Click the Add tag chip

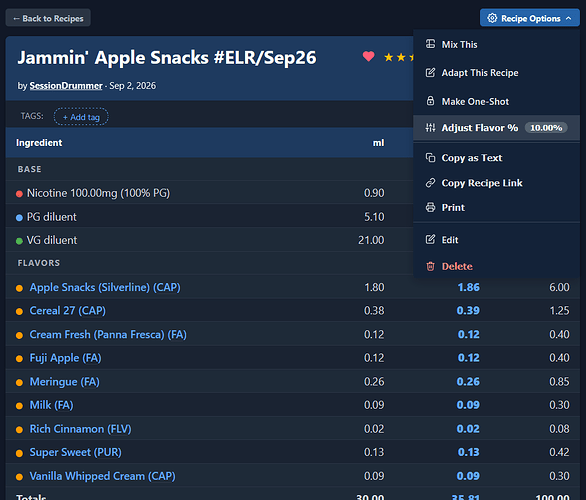pyautogui.click(x=81, y=117)
